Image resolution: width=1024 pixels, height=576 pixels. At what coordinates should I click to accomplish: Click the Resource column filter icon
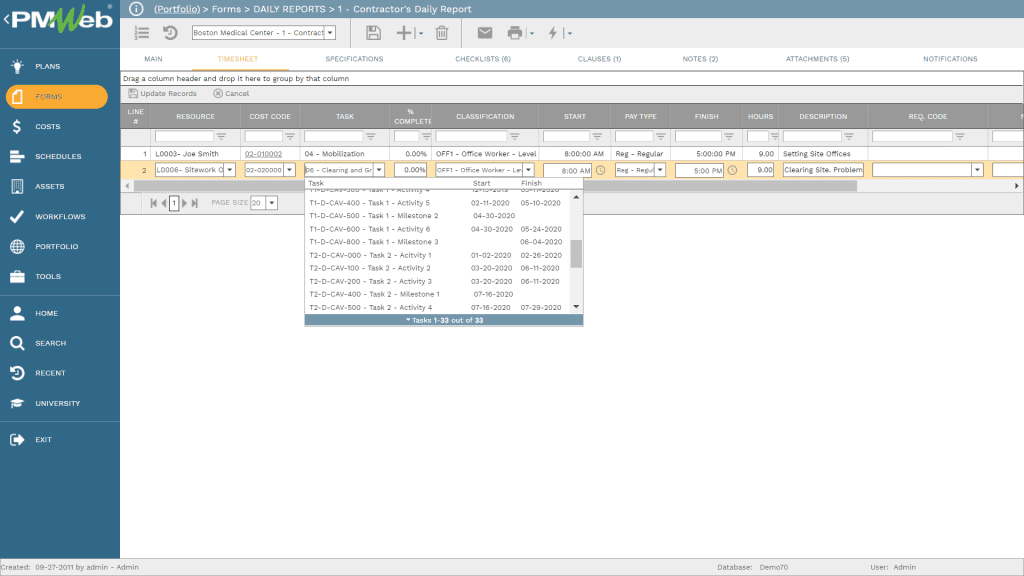click(x=221, y=136)
